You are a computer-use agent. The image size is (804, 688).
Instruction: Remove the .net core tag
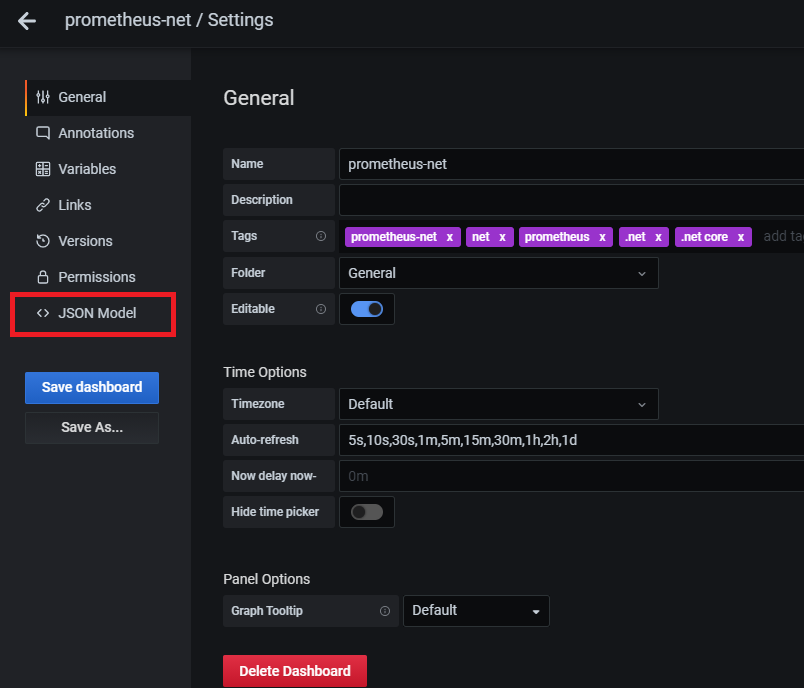pyautogui.click(x=741, y=237)
